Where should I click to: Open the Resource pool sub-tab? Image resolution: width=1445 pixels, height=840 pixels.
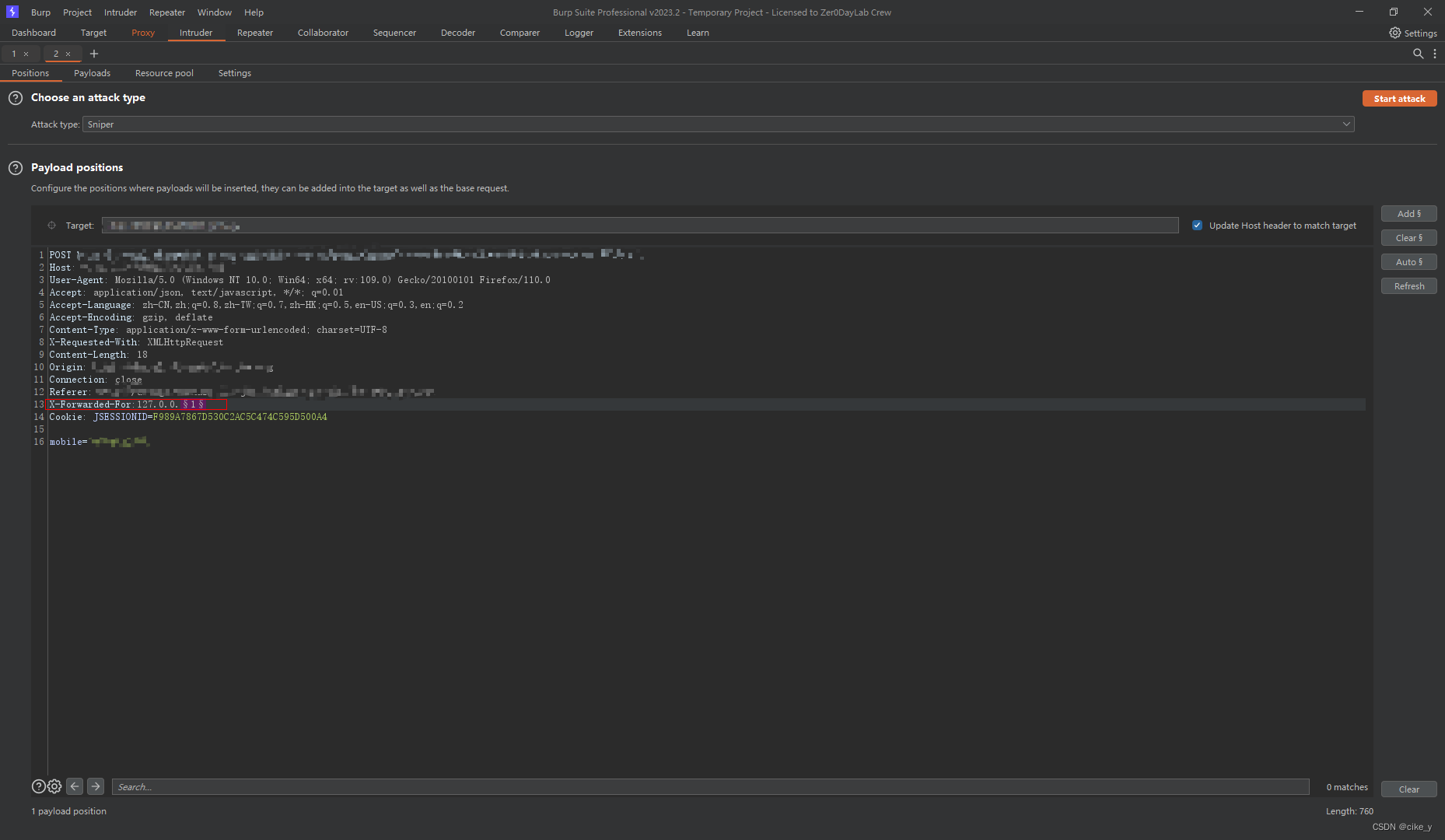pos(164,73)
